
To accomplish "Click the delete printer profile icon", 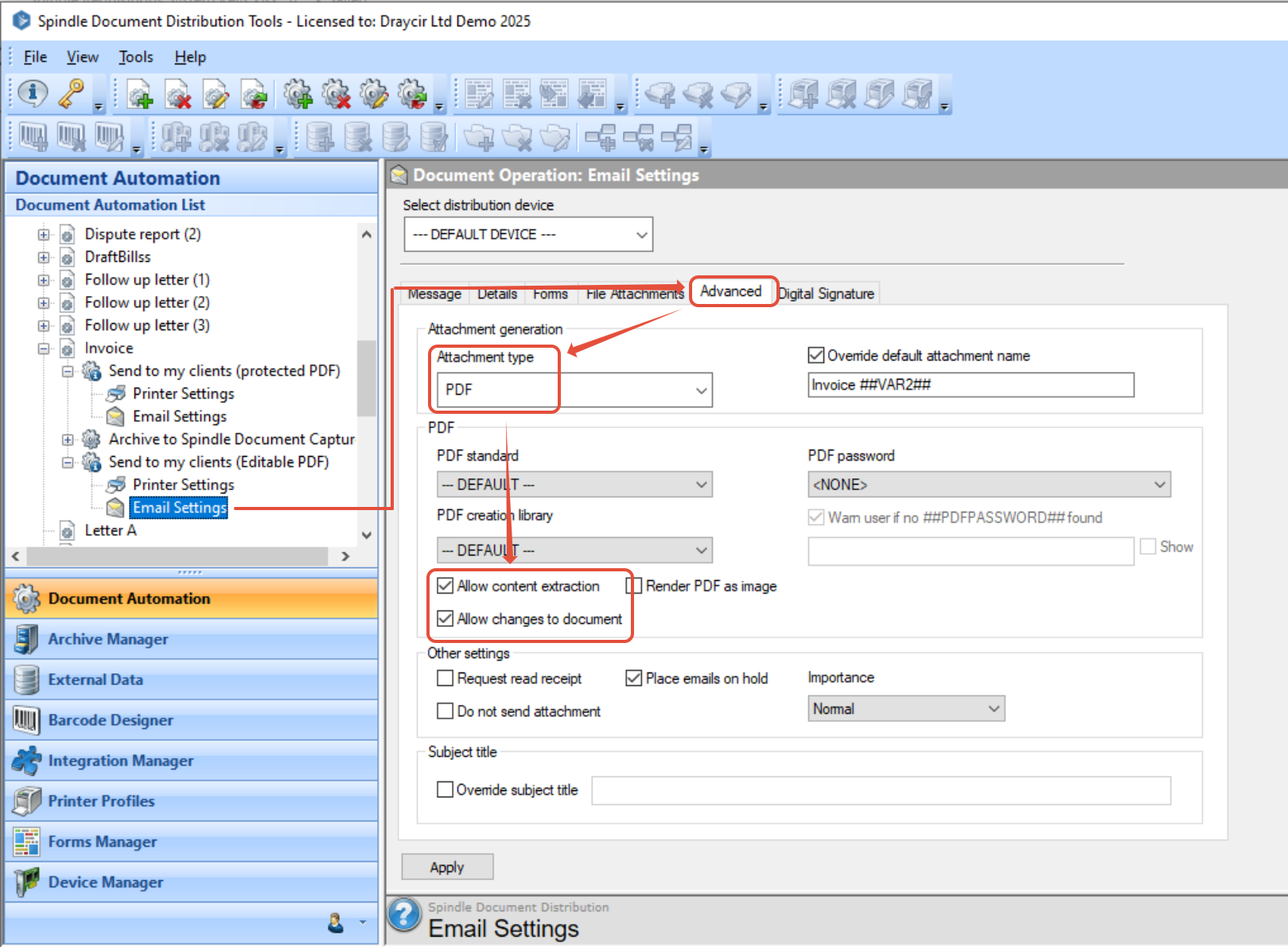I will click(842, 94).
